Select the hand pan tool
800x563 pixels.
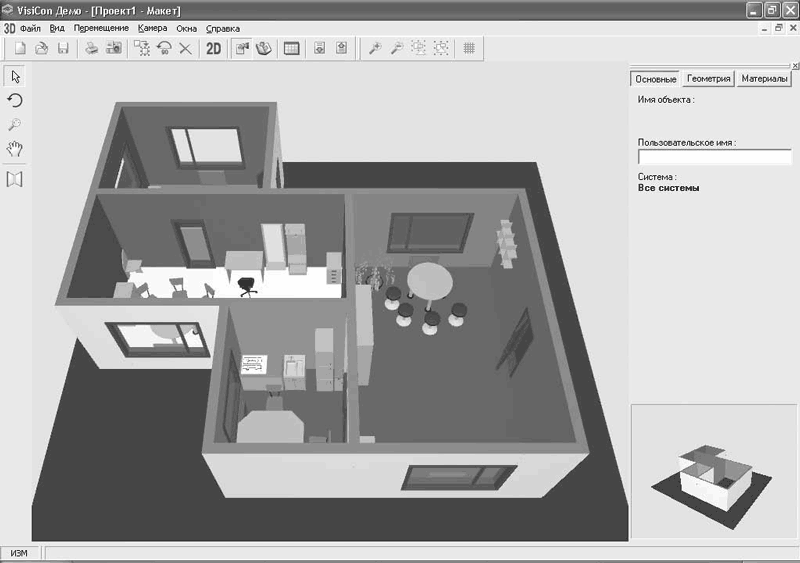pyautogui.click(x=15, y=149)
